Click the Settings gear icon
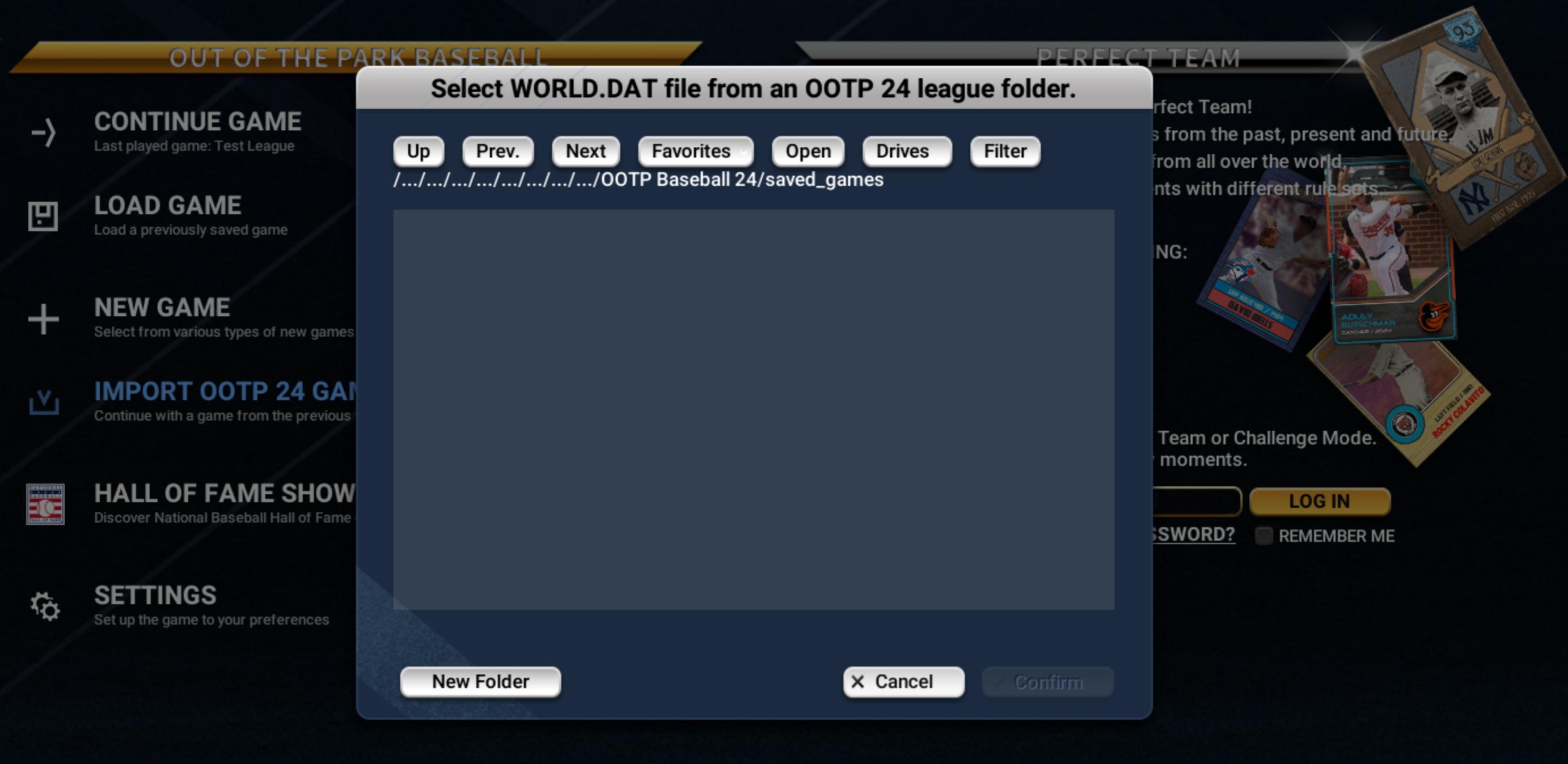The image size is (1568, 764). pyautogui.click(x=45, y=606)
